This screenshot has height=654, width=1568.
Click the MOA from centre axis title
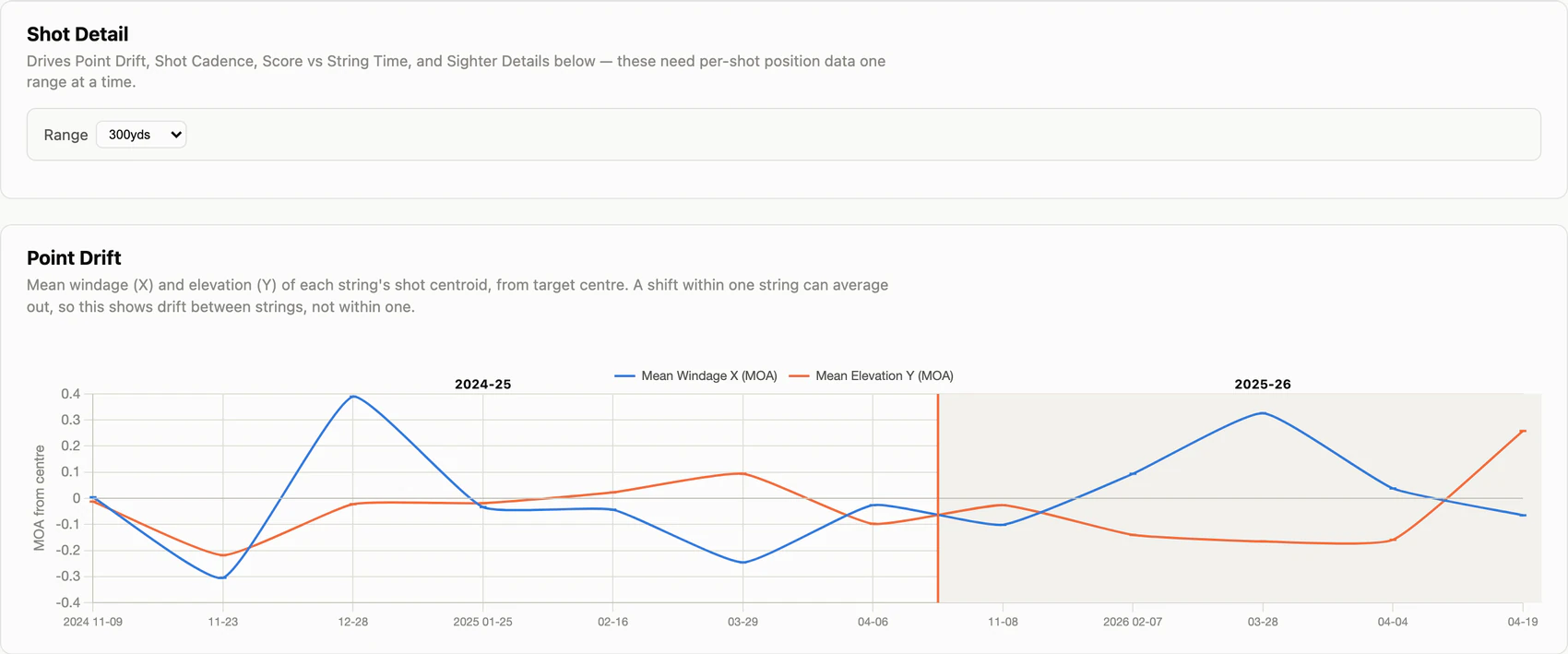pos(39,498)
